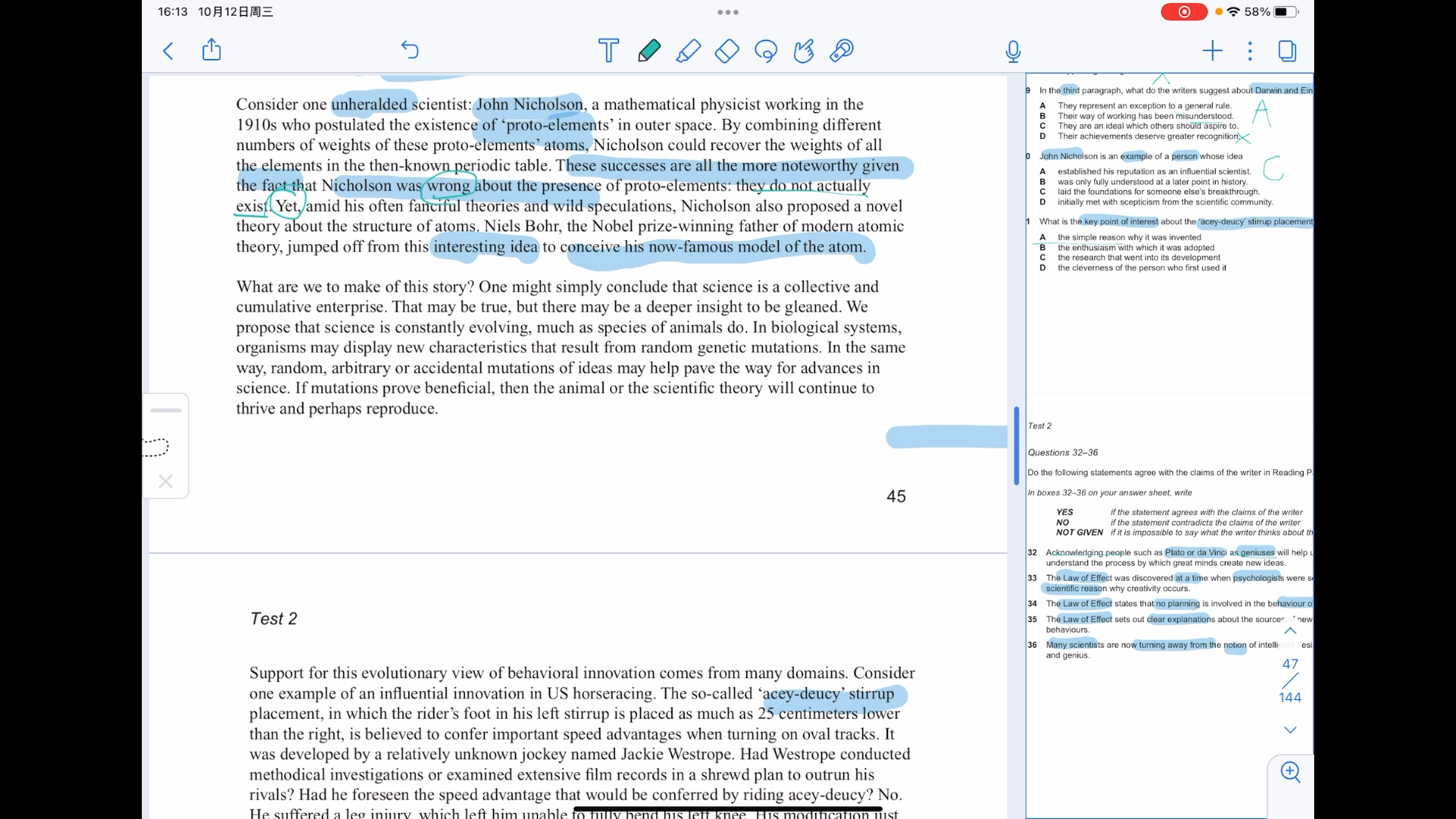Image resolution: width=1456 pixels, height=819 pixels.
Task: Tap highlighted phrase 'acey-deucy' stirrup
Action: (829, 694)
